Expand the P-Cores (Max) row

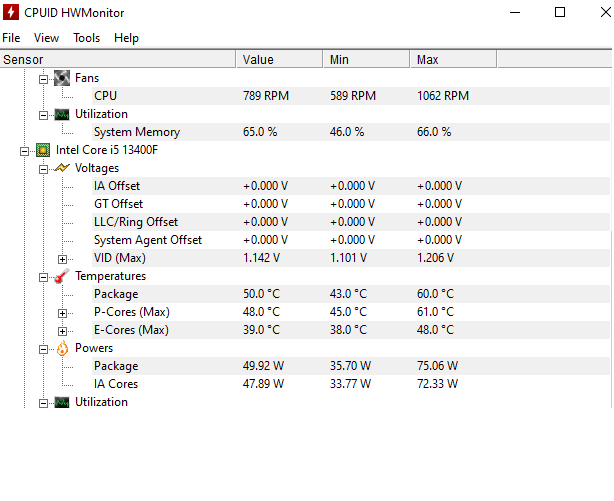tap(62, 313)
